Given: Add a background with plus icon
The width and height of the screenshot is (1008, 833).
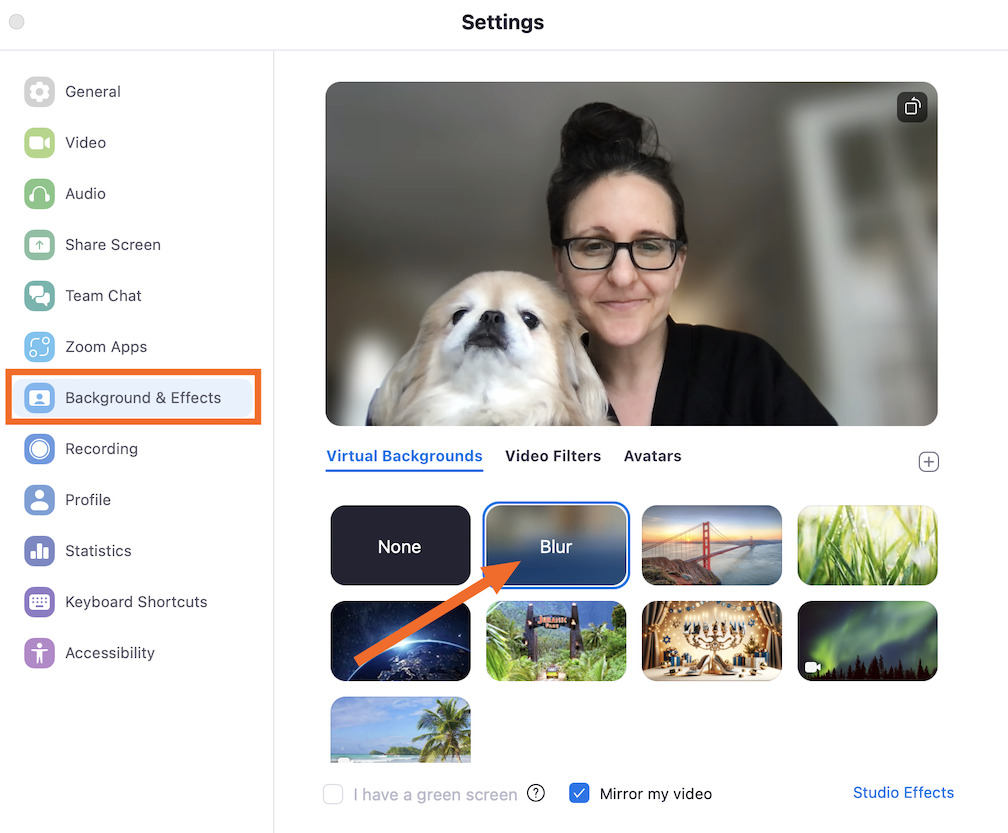Looking at the screenshot, I should click(928, 461).
